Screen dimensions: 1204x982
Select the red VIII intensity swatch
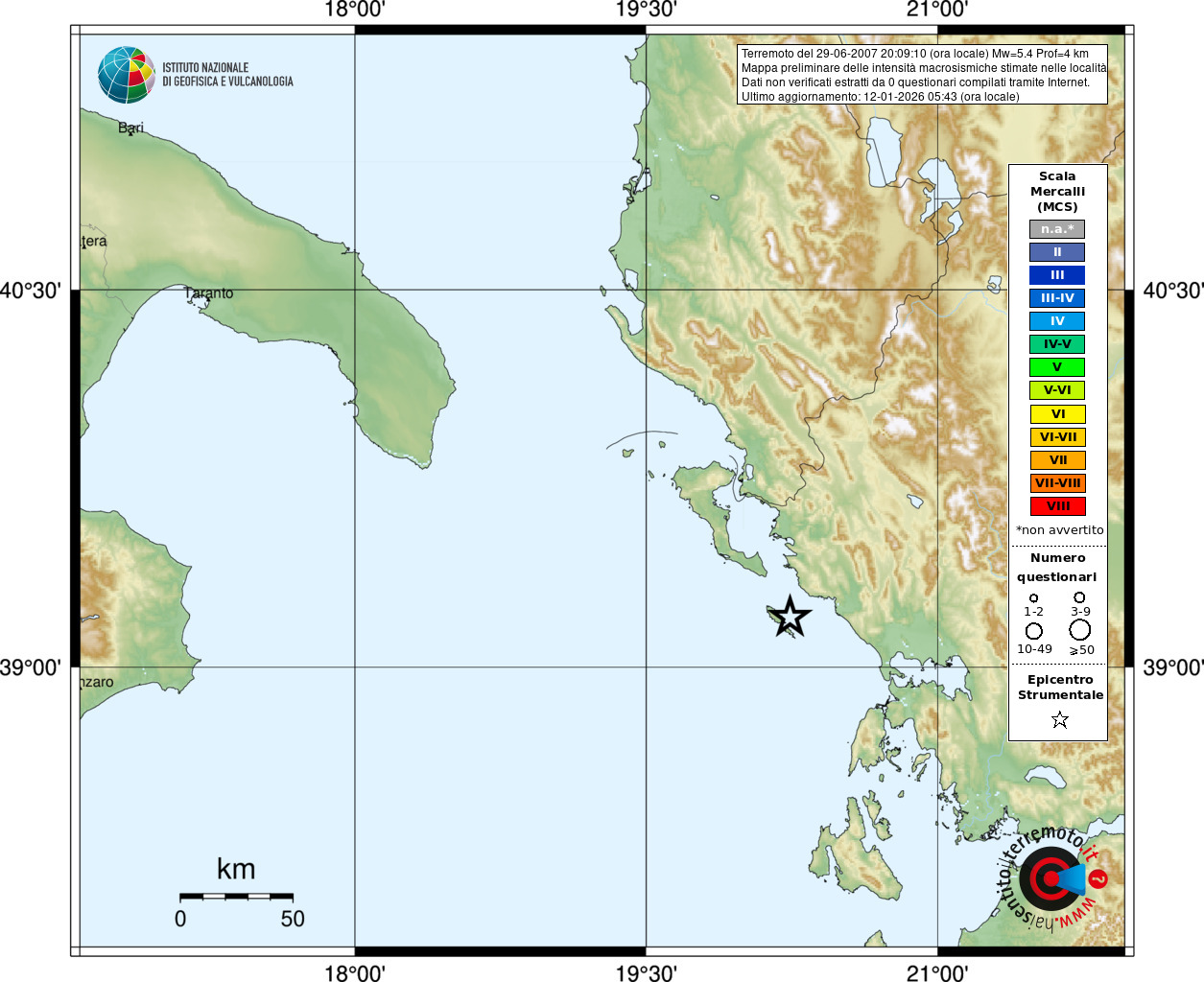pos(1057,506)
